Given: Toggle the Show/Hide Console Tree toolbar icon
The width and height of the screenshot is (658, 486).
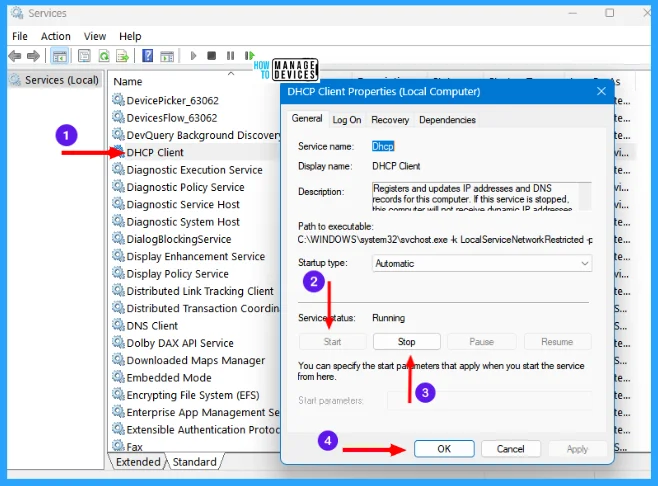Looking at the screenshot, I should pyautogui.click(x=59, y=56).
